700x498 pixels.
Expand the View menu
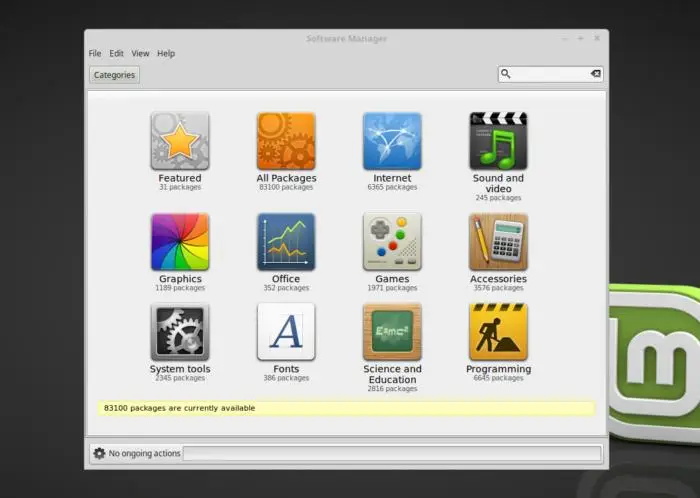click(x=141, y=53)
